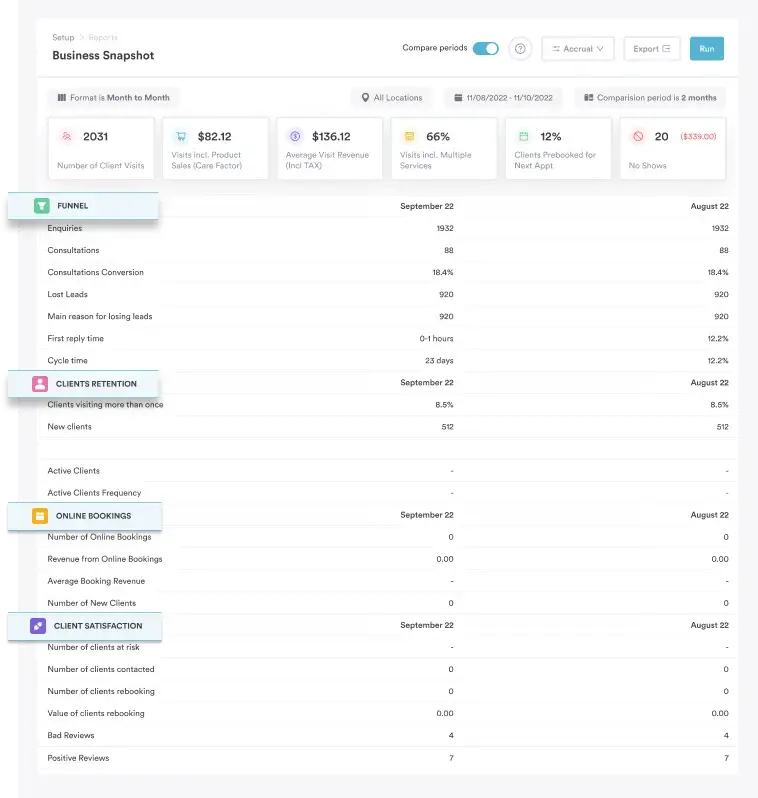
Task: Click the Export button
Action: tap(652, 49)
